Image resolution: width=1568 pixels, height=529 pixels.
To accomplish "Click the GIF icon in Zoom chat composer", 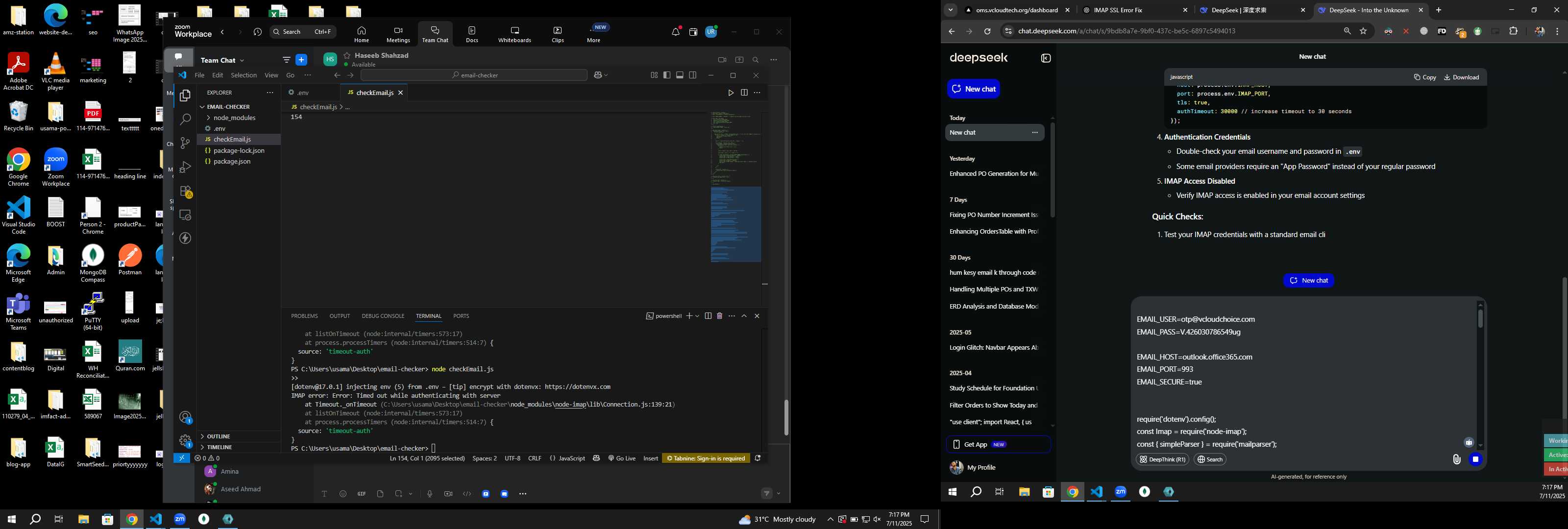I will [x=362, y=494].
